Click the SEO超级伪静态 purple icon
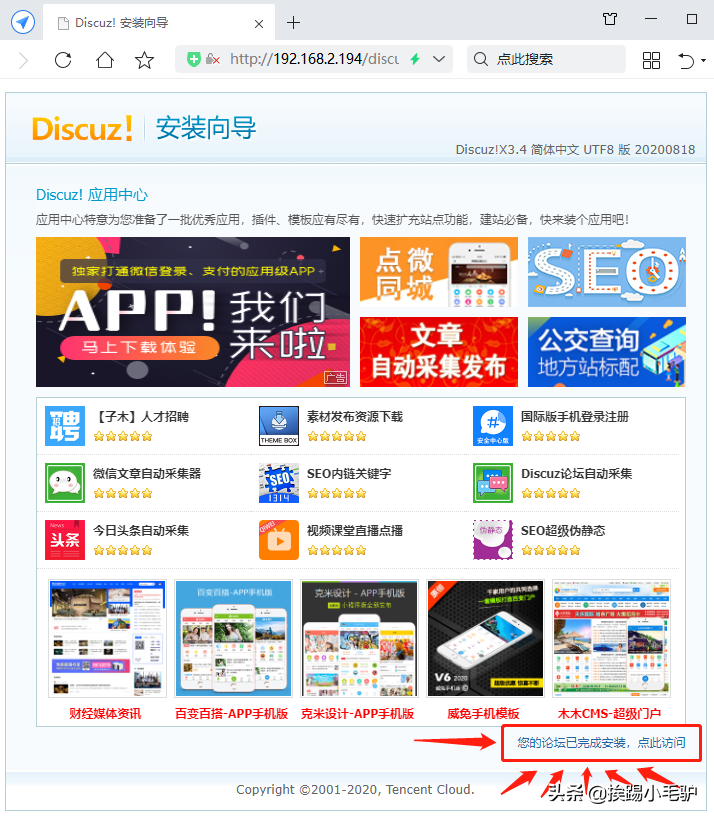Screen dimensions: 714x819 pyautogui.click(x=493, y=540)
